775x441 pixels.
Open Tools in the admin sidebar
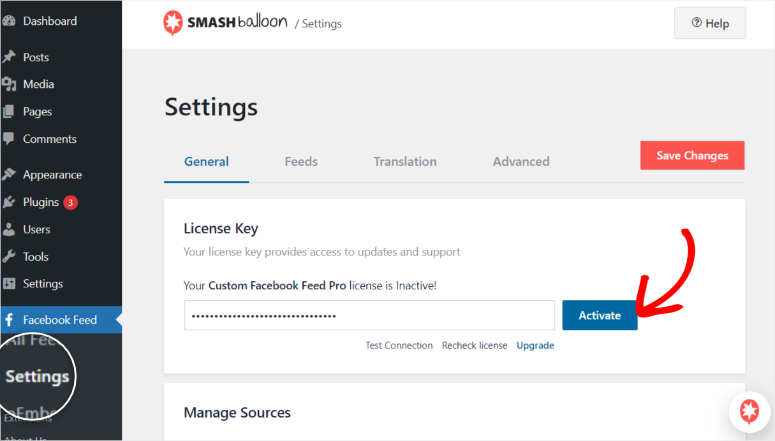[x=36, y=257]
